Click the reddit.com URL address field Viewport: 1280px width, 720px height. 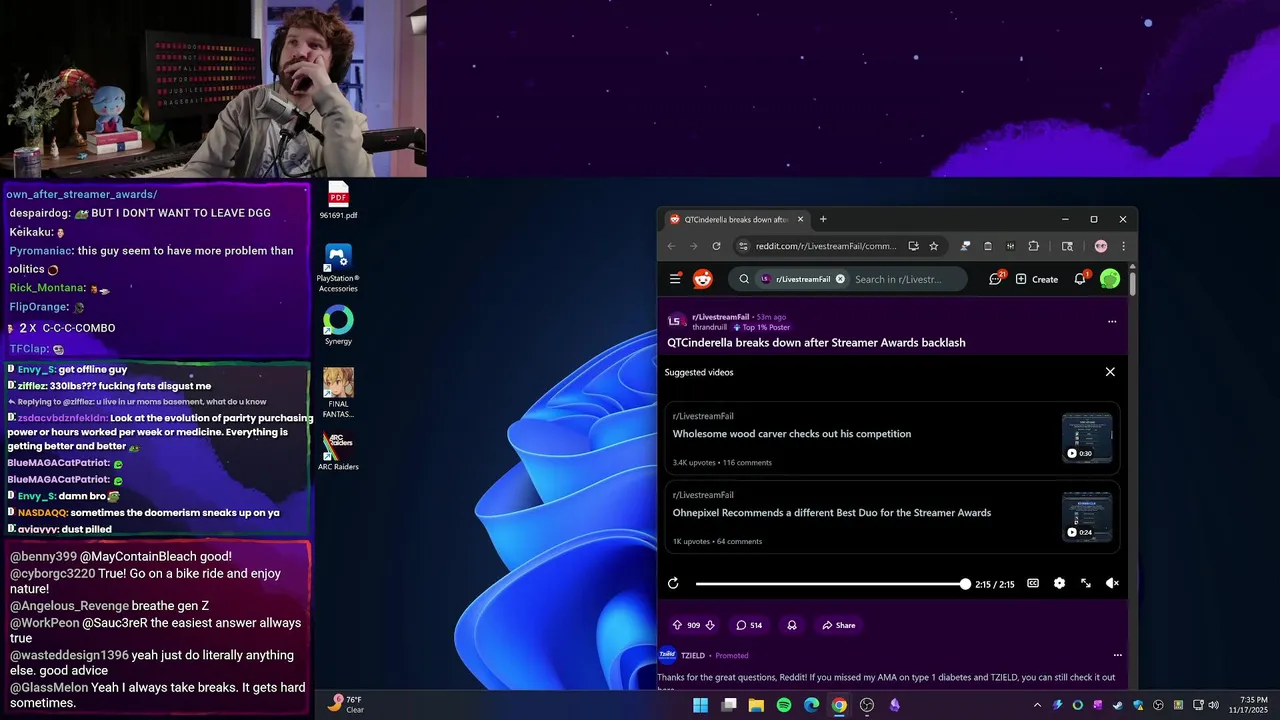825,246
